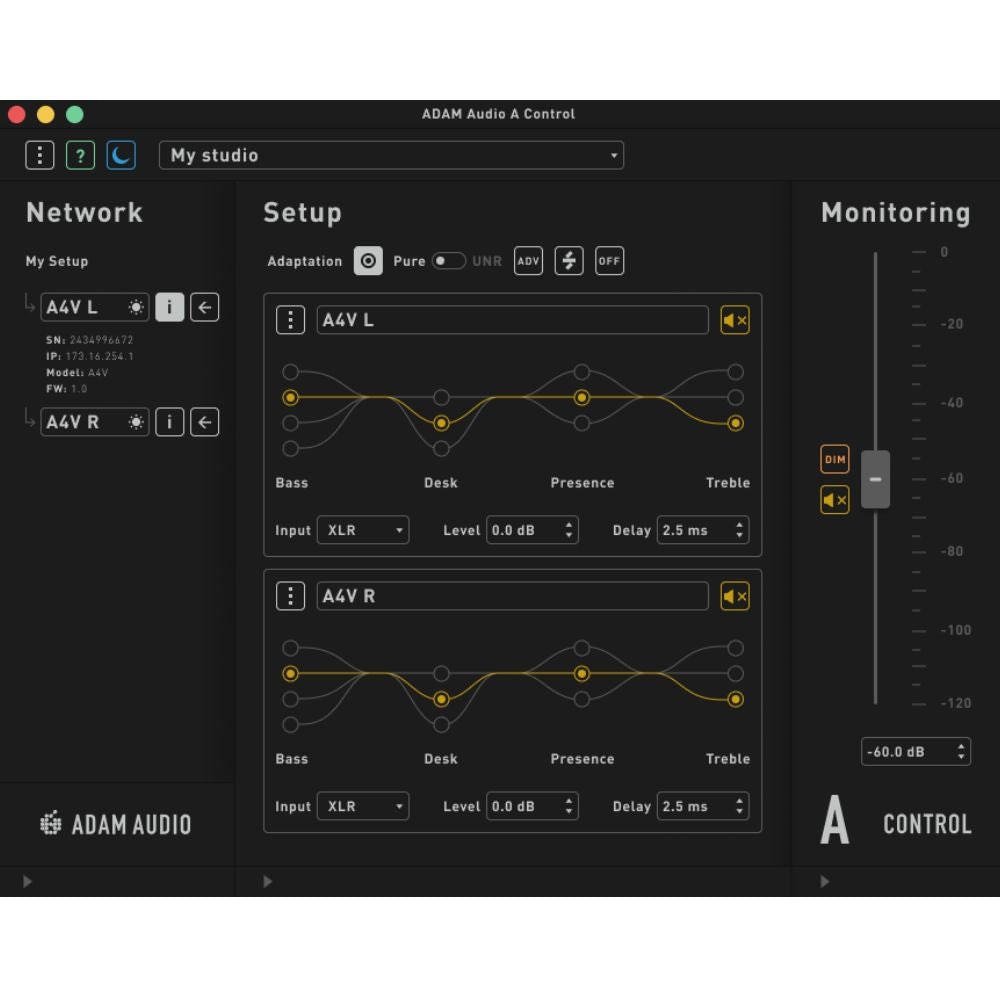The width and height of the screenshot is (1000, 1000).
Task: Open the My studio preset dropdown
Action: pyautogui.click(x=392, y=155)
